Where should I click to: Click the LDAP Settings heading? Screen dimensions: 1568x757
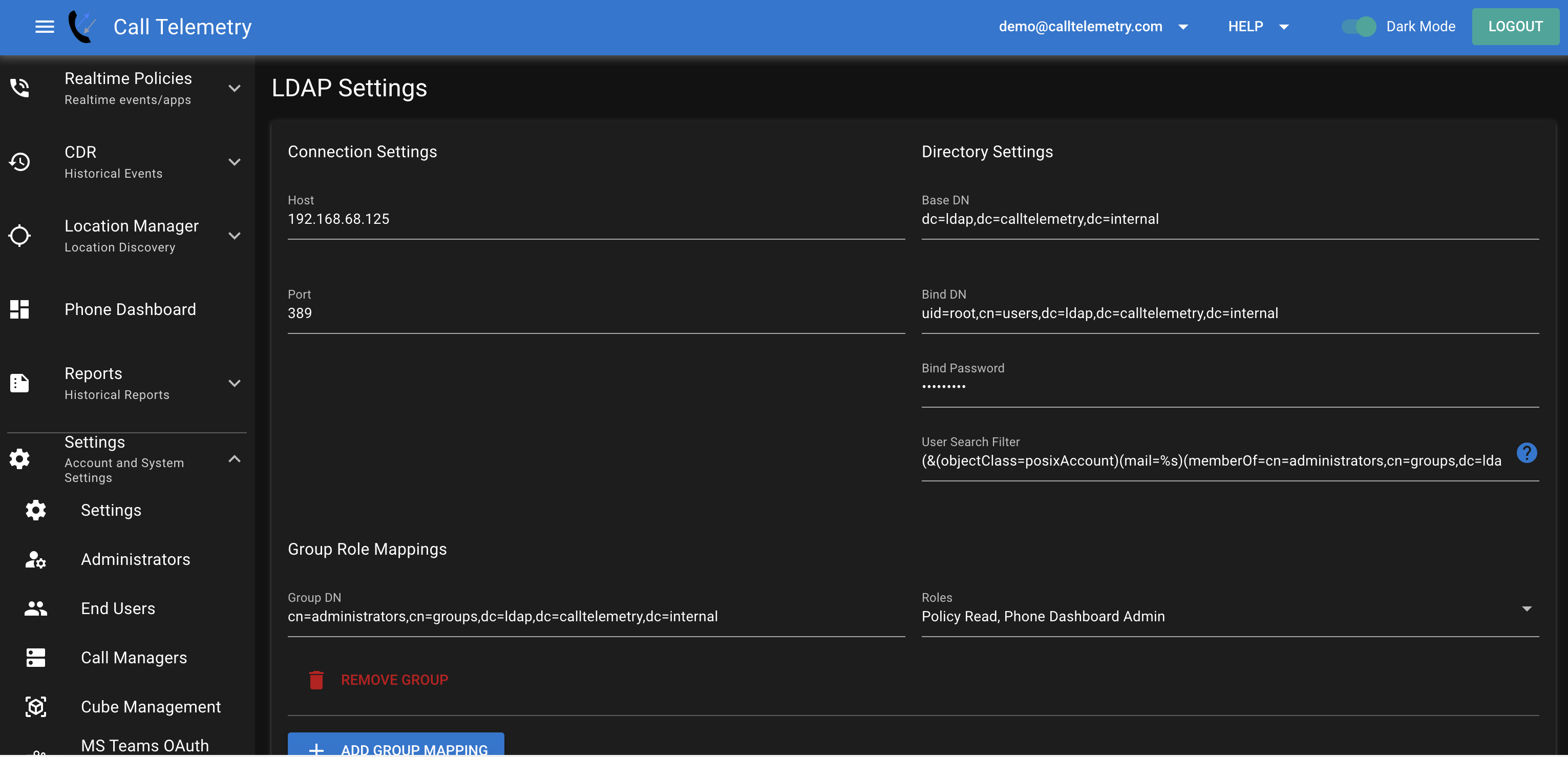pyautogui.click(x=349, y=88)
